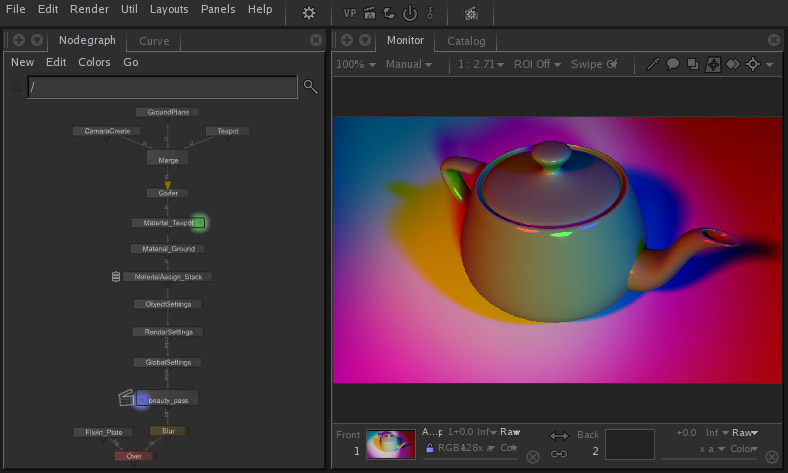Open the File menu
Viewport: 788px width, 473px height.
click(x=16, y=9)
